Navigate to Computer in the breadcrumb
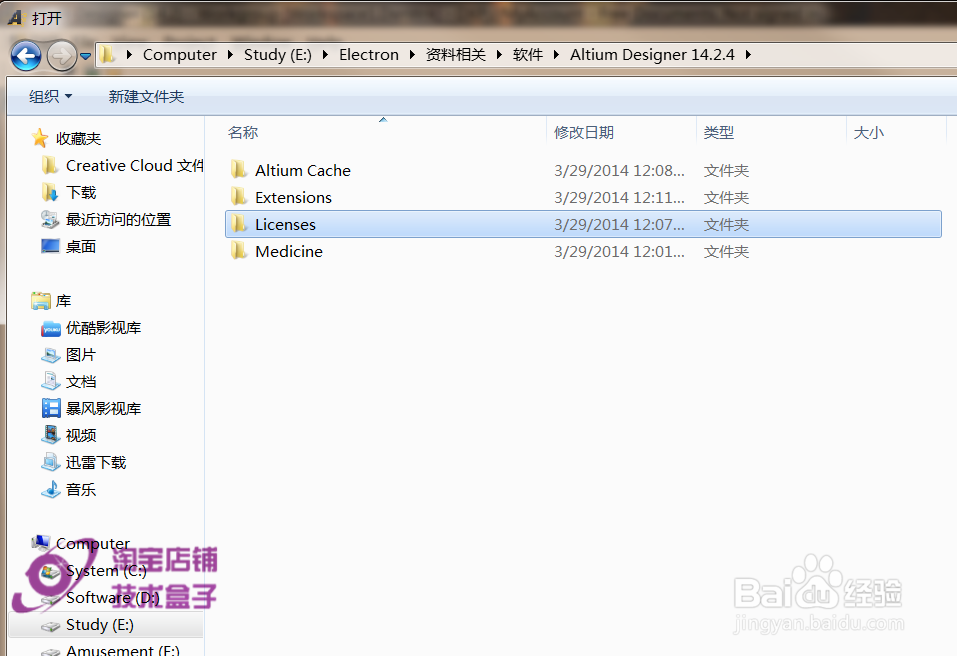The height and width of the screenshot is (656, 957). (x=179, y=55)
